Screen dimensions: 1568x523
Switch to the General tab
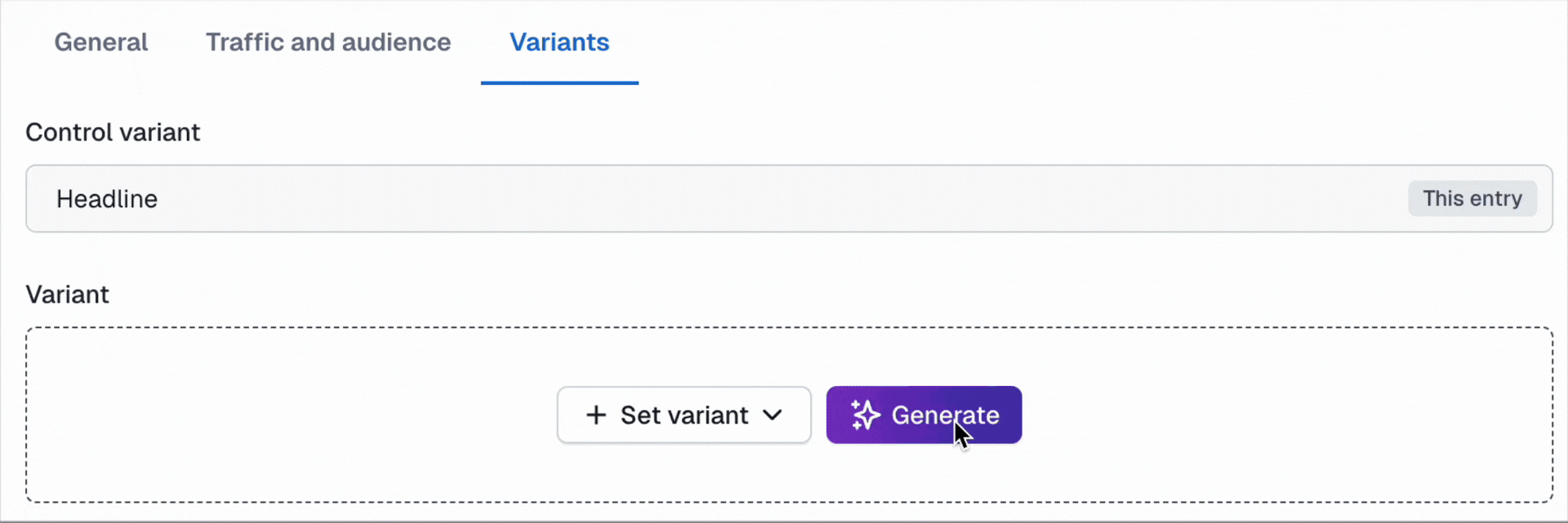pyautogui.click(x=101, y=42)
